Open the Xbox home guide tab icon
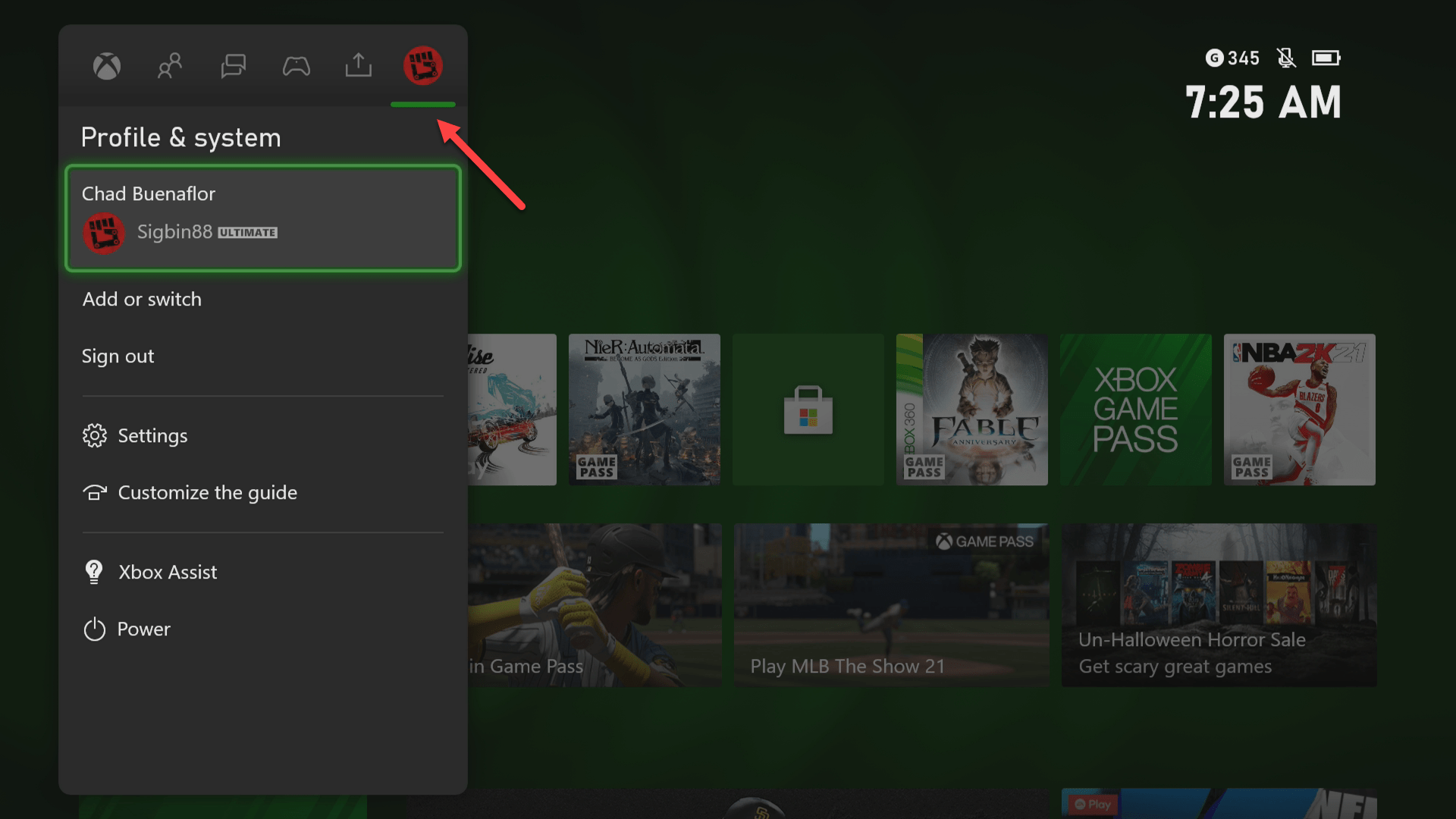 (106, 66)
